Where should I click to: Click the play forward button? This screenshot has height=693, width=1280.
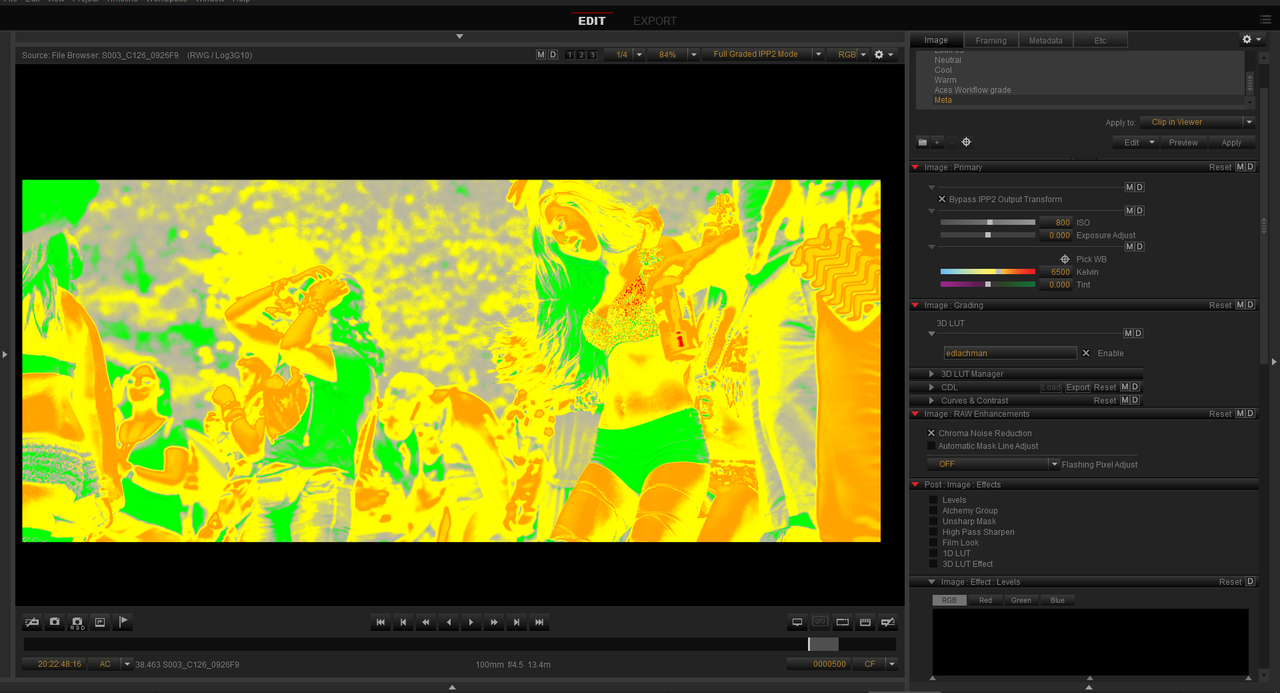(471, 622)
